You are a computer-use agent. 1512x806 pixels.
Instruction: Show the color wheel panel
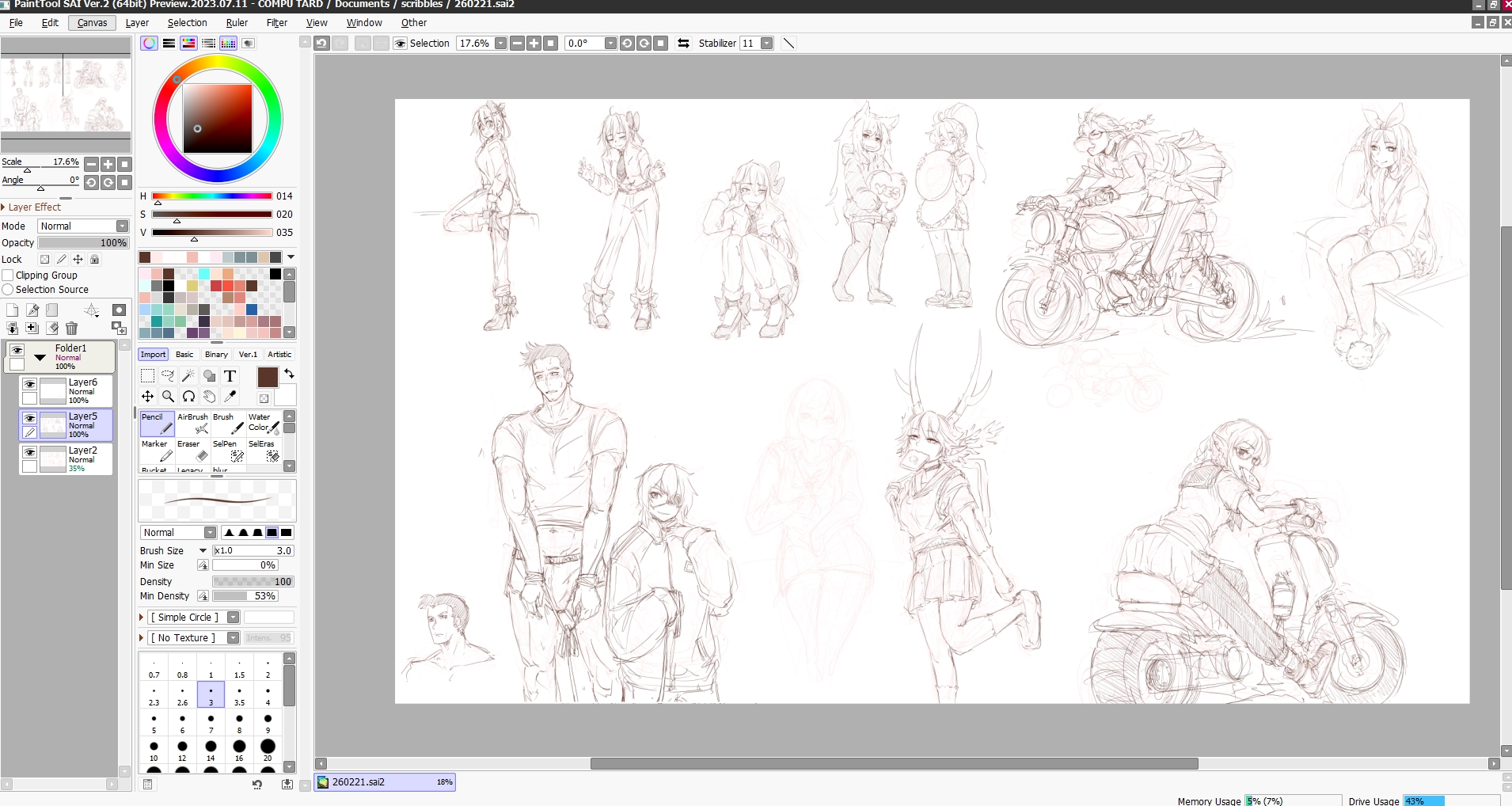[x=149, y=44]
